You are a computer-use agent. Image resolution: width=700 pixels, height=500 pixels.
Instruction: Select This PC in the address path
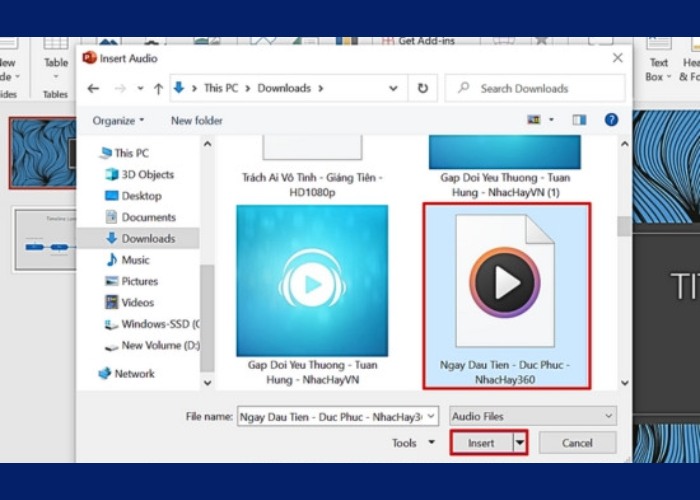221,88
